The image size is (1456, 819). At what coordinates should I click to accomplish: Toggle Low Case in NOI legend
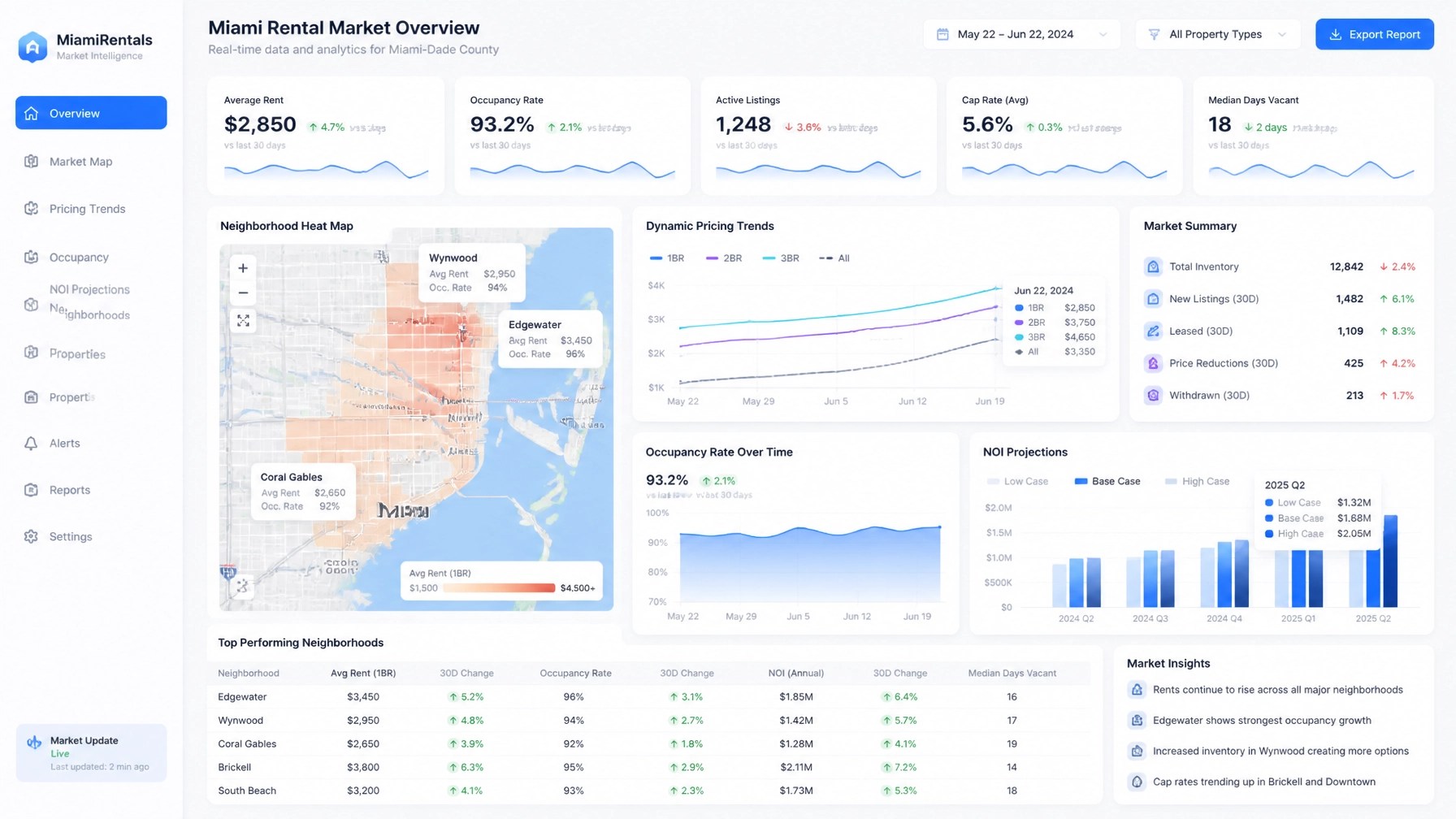click(x=1017, y=481)
